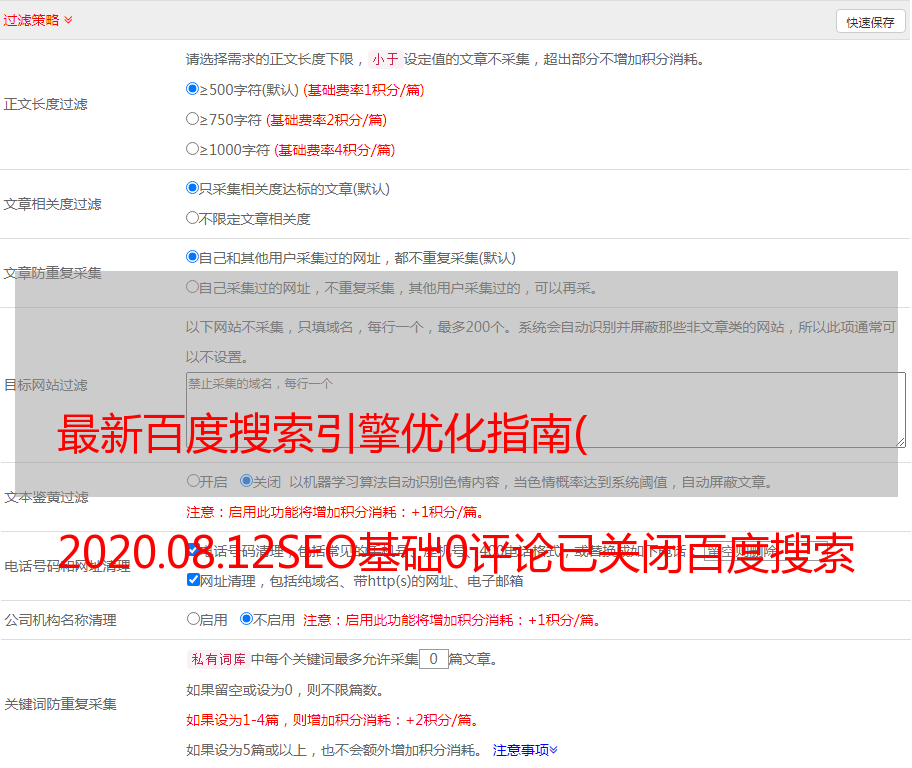912x768 pixels.
Task: Collapse the 过滤策略 section header
Action: (38, 20)
